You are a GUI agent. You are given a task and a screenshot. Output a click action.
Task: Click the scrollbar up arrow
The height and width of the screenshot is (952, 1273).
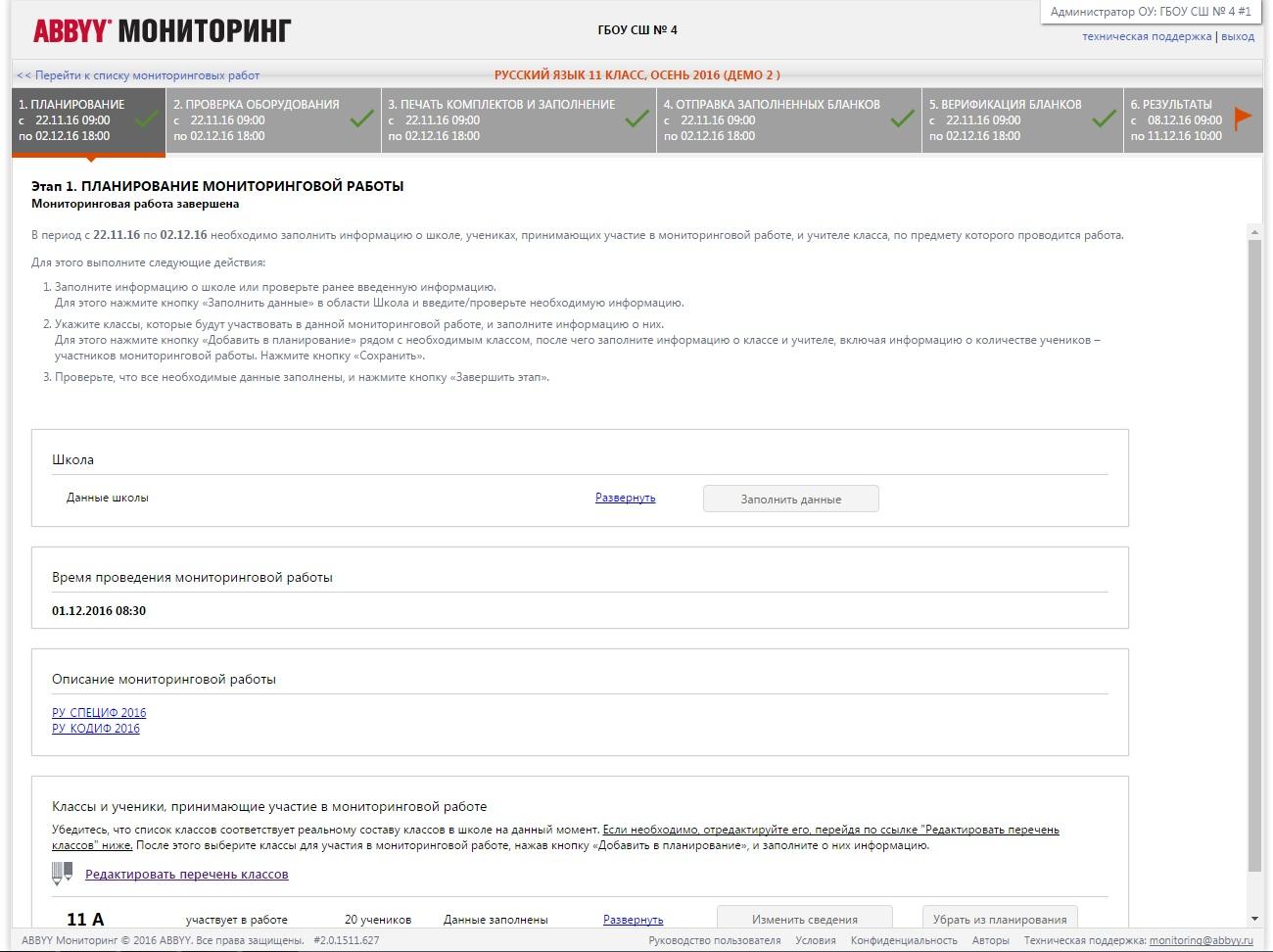[x=1254, y=232]
